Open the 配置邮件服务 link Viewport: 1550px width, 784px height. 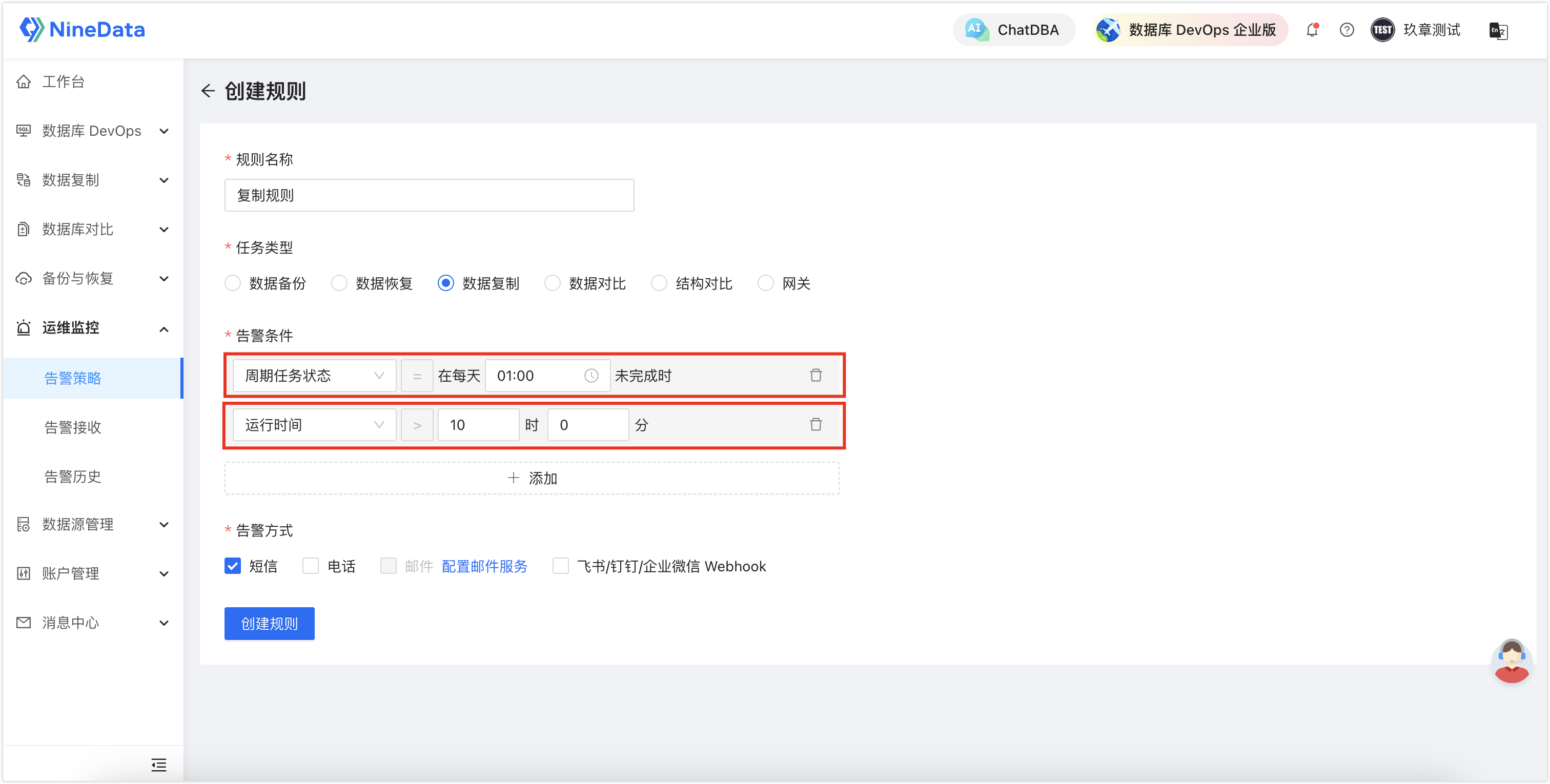[x=484, y=566]
